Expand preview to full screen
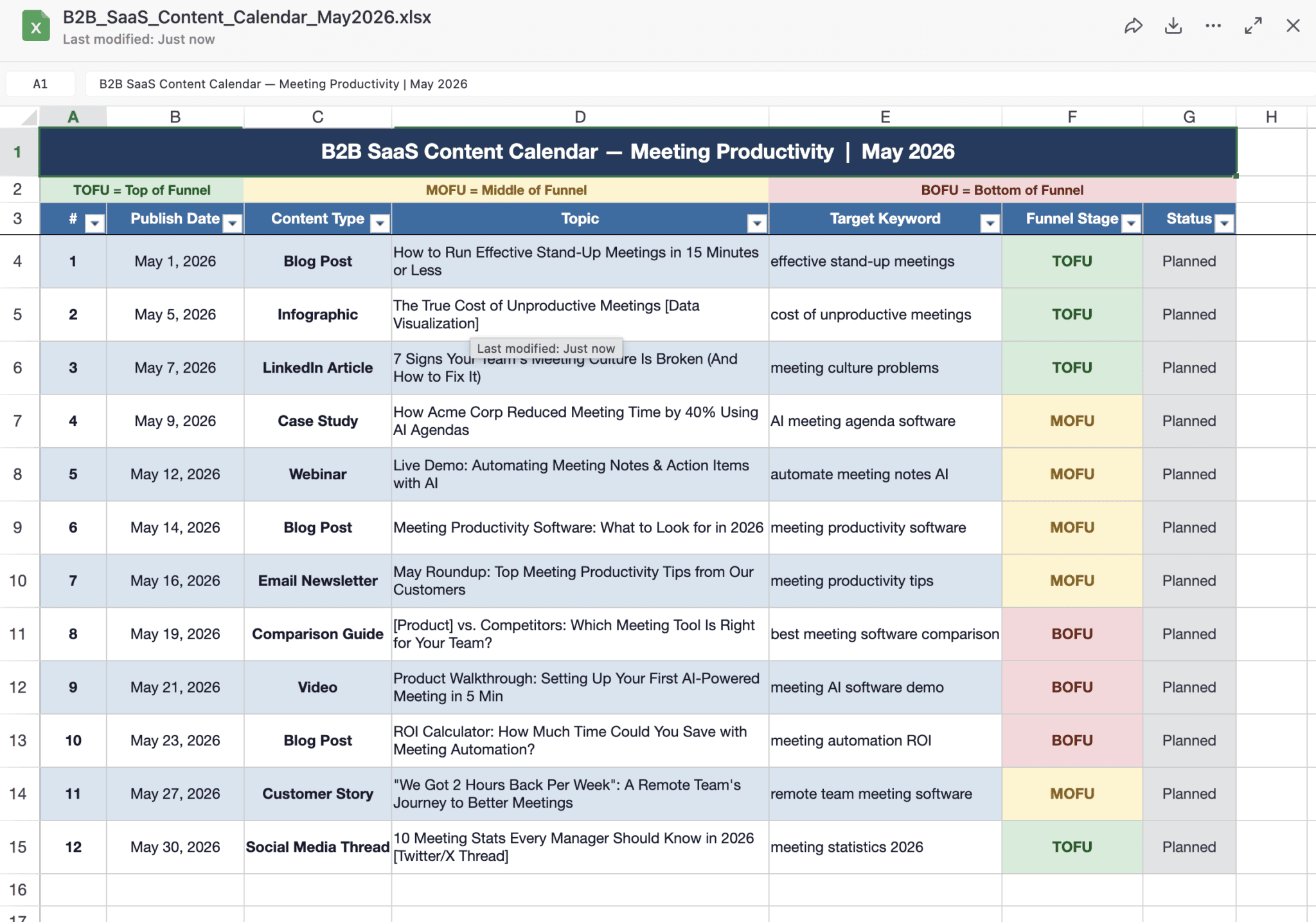This screenshot has height=922, width=1316. click(x=1253, y=26)
